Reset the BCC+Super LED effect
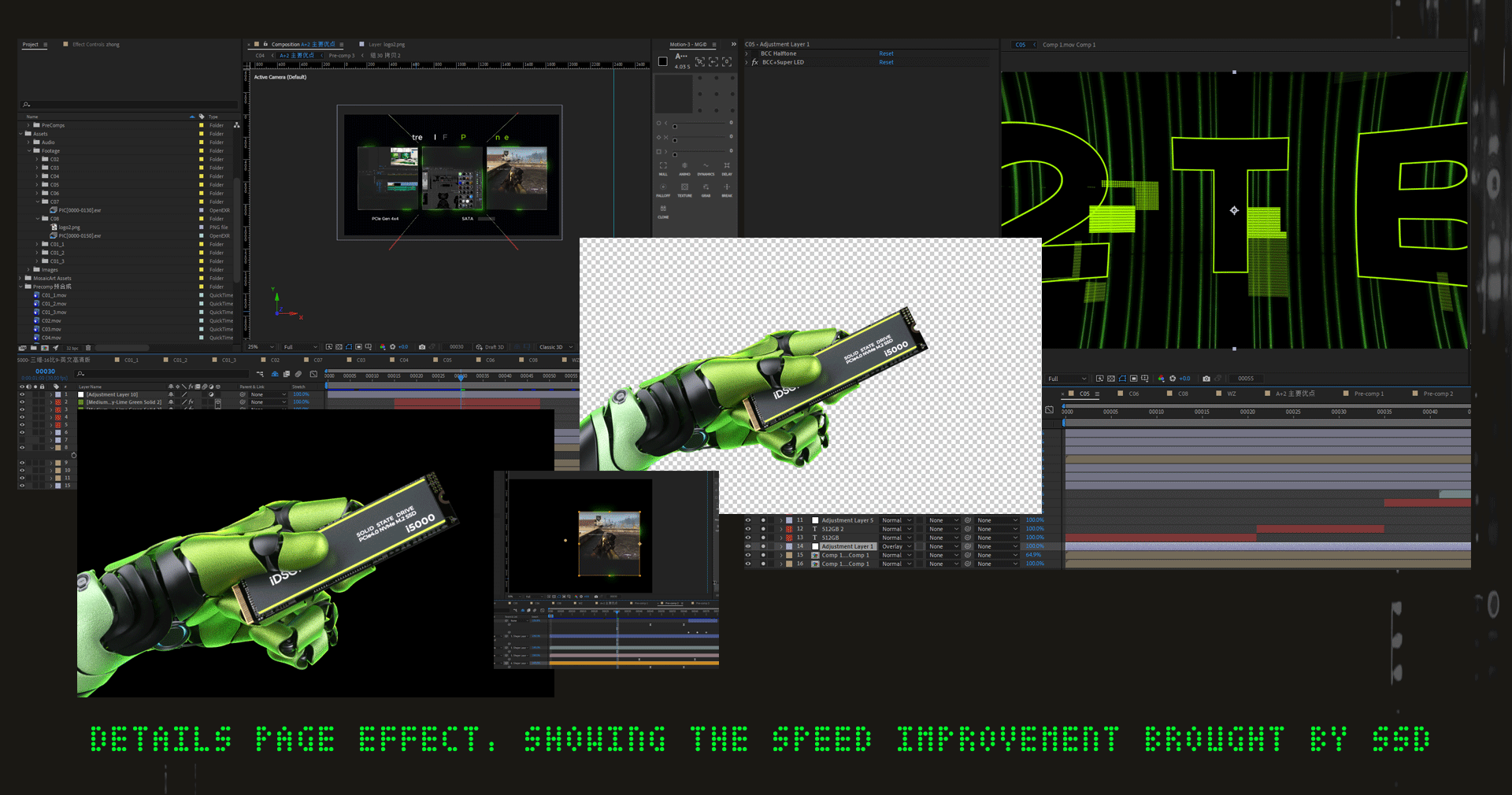This screenshot has width=1512, height=795. [886, 62]
